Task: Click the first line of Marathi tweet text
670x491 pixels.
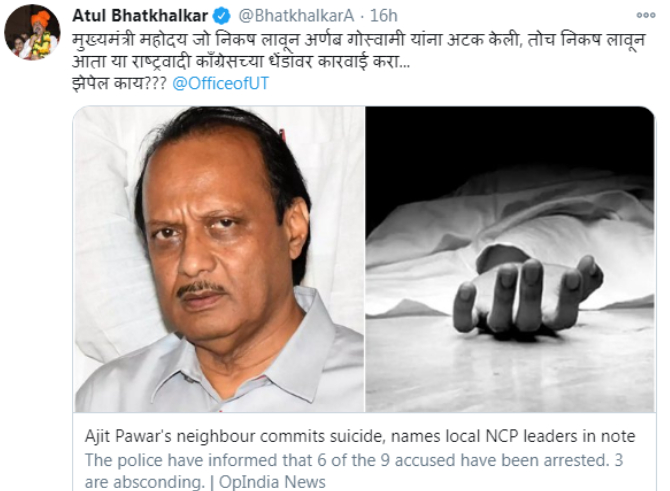Action: (359, 39)
